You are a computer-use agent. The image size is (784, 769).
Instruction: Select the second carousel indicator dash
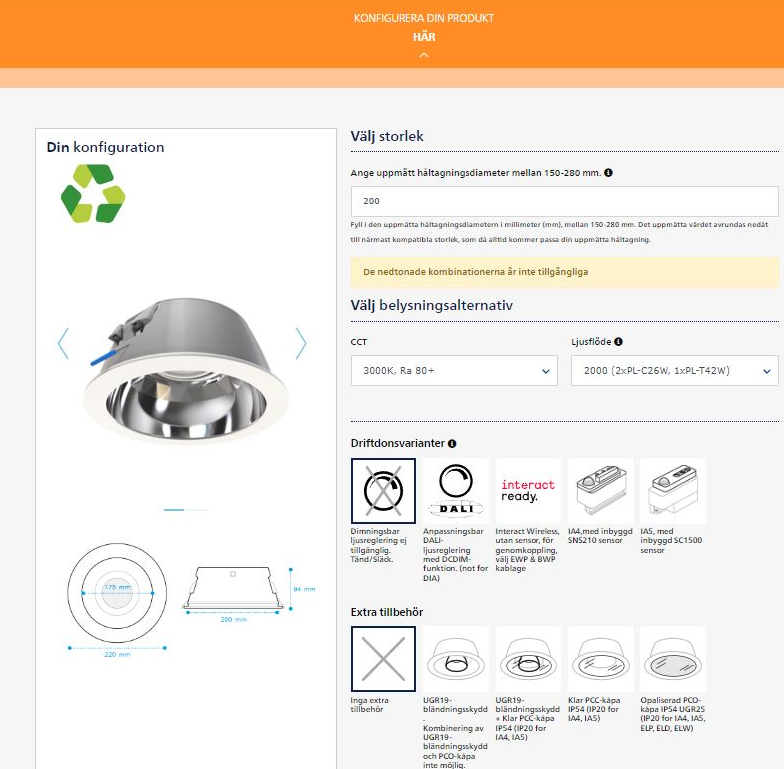coord(196,510)
